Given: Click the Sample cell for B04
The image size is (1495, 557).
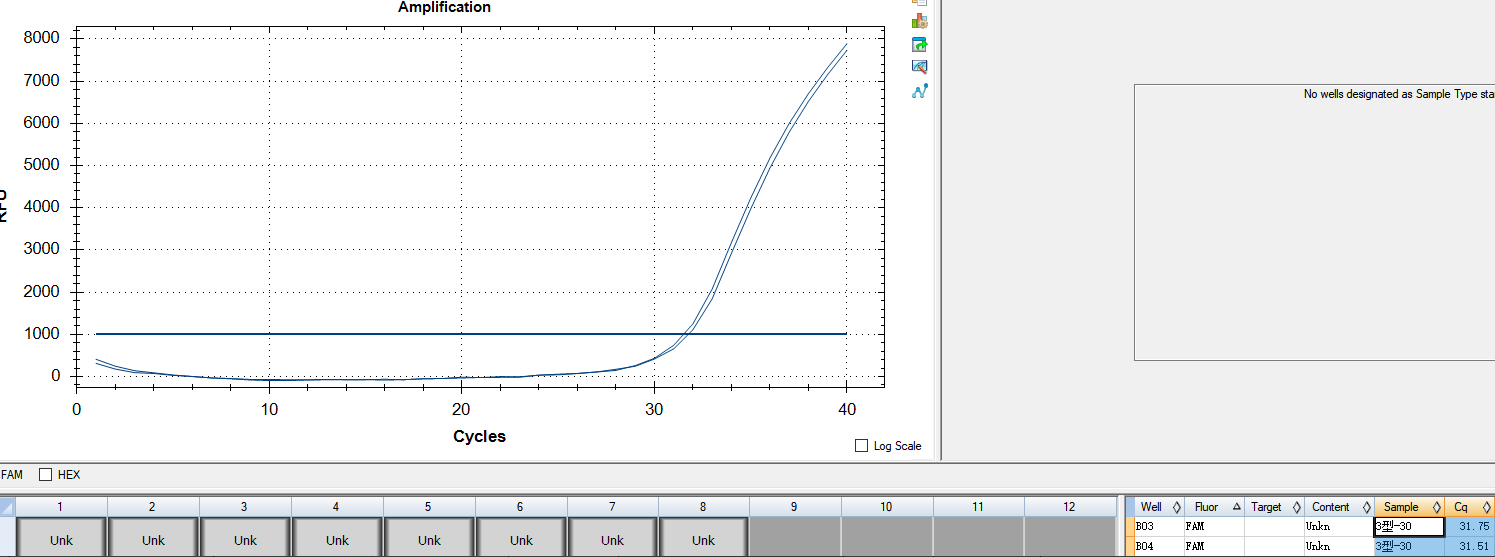Looking at the screenshot, I should (1409, 546).
